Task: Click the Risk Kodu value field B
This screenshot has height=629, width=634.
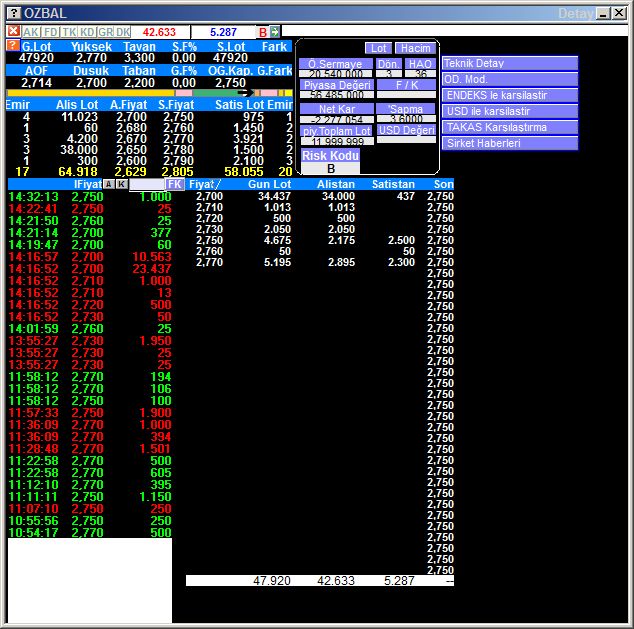Action: (330, 169)
